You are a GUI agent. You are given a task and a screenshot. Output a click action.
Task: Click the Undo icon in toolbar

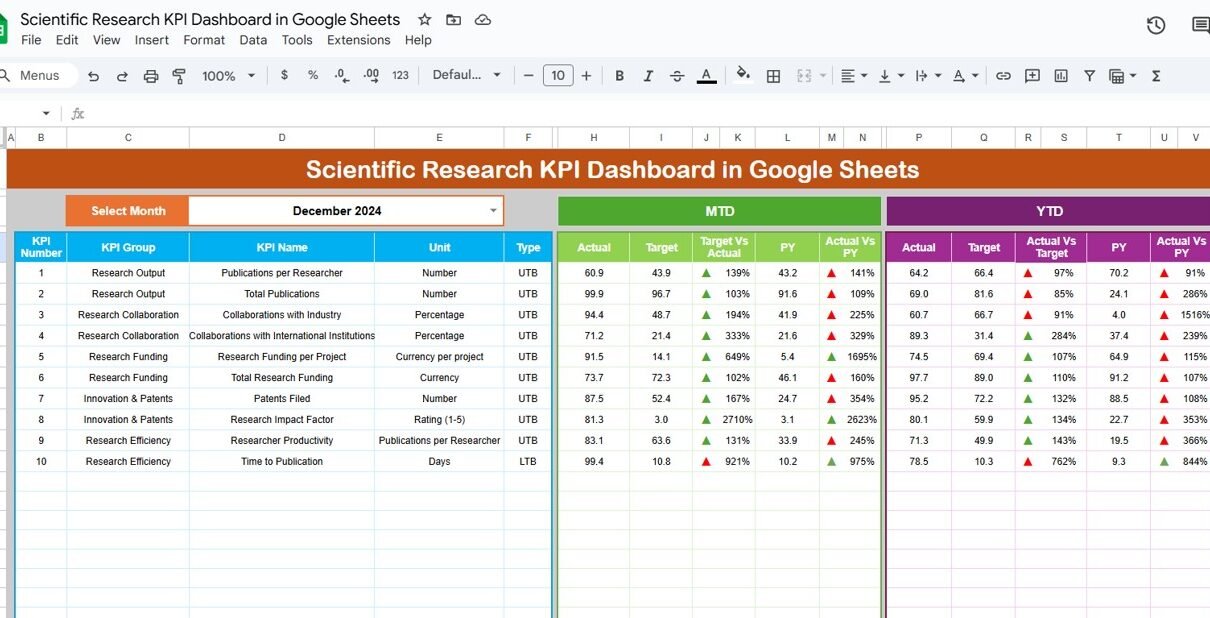click(x=93, y=76)
